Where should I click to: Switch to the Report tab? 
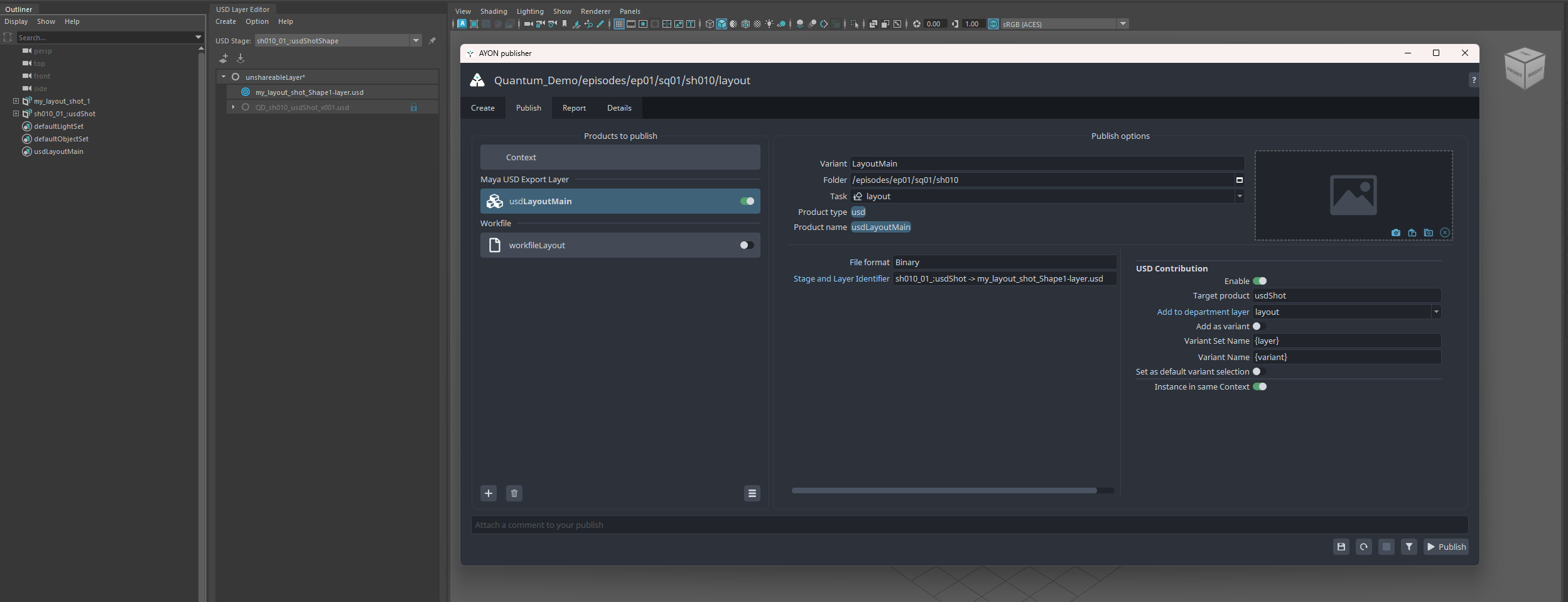(x=573, y=108)
